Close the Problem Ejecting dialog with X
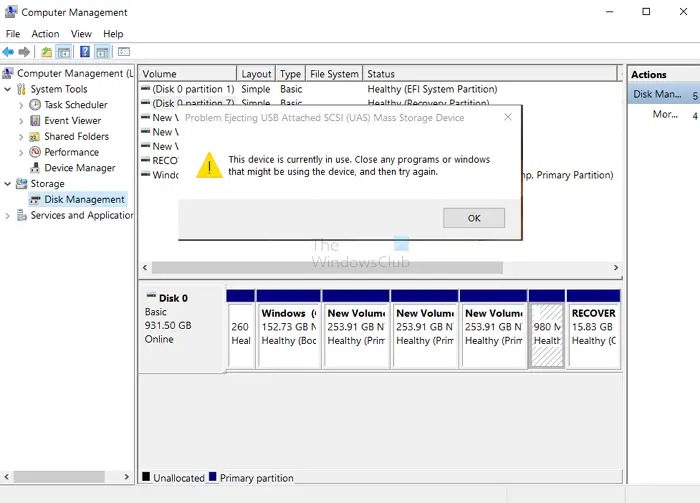700x503 pixels. click(x=508, y=117)
